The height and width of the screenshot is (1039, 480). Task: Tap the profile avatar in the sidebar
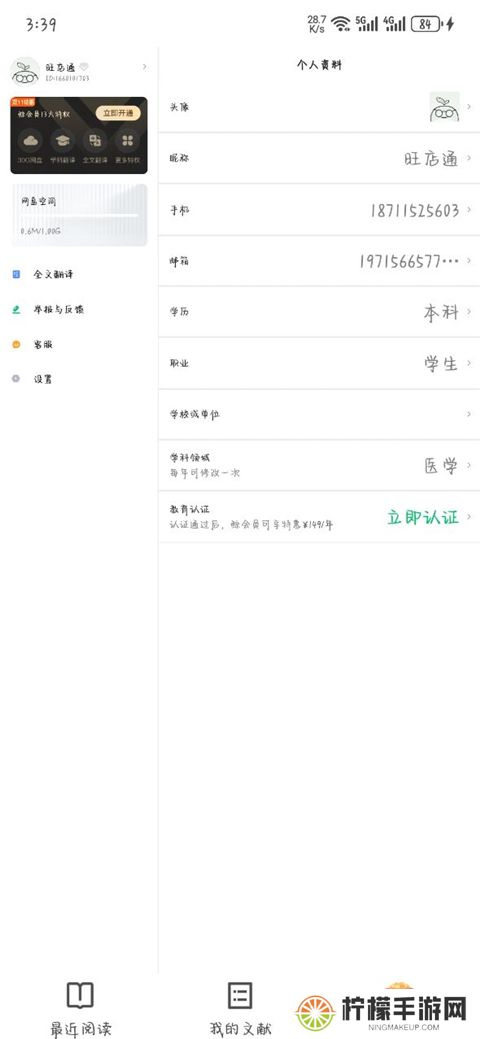25,72
